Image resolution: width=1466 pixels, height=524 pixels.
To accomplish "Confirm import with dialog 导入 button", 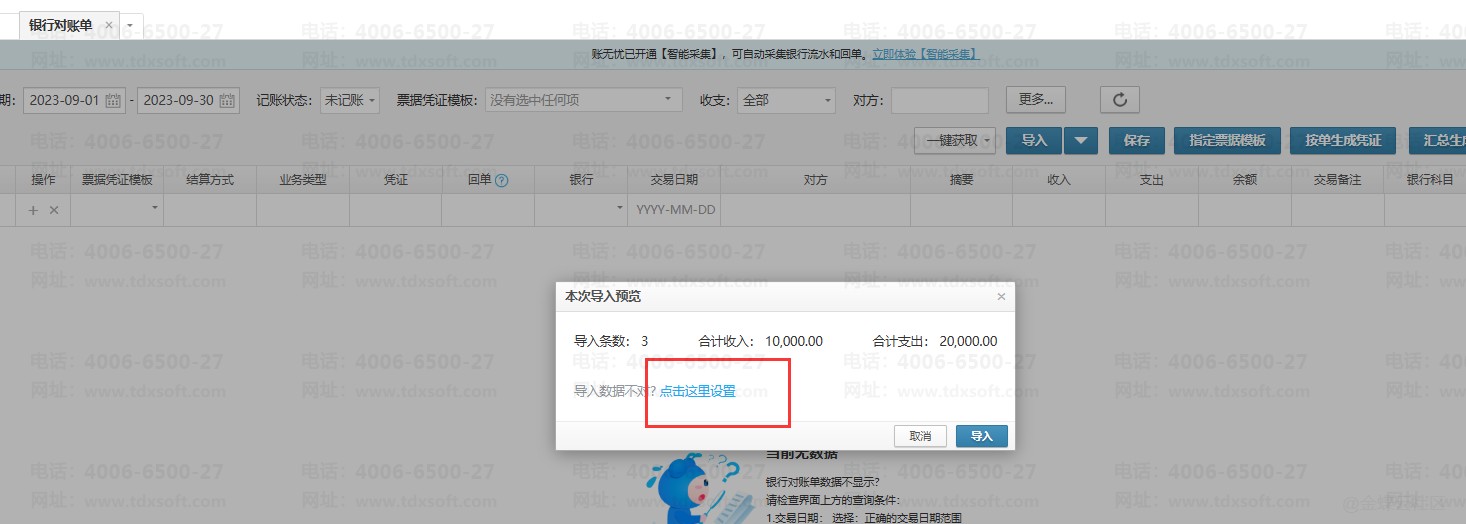I will click(981, 436).
